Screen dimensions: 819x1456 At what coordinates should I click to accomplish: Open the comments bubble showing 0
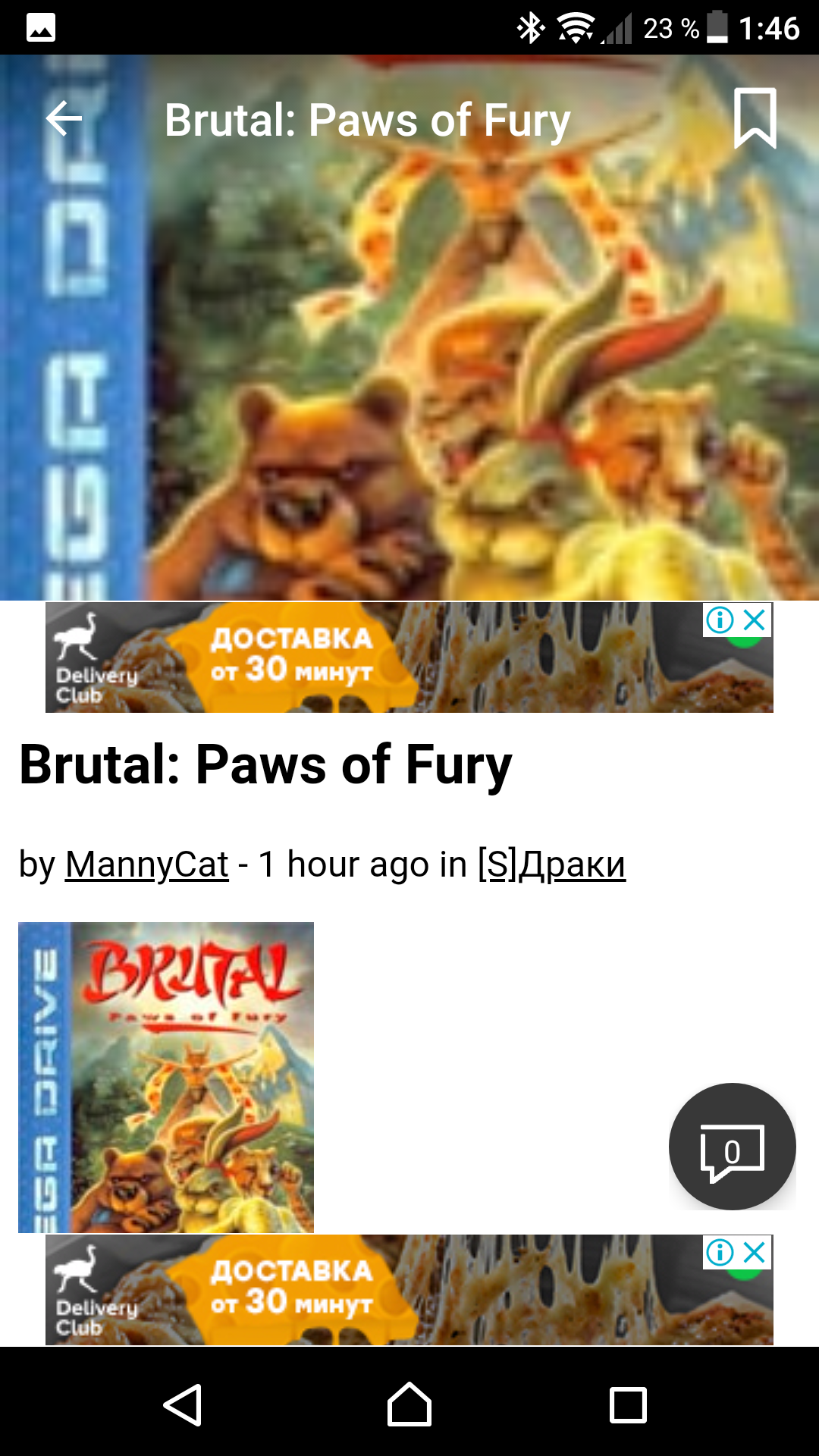tap(732, 1147)
